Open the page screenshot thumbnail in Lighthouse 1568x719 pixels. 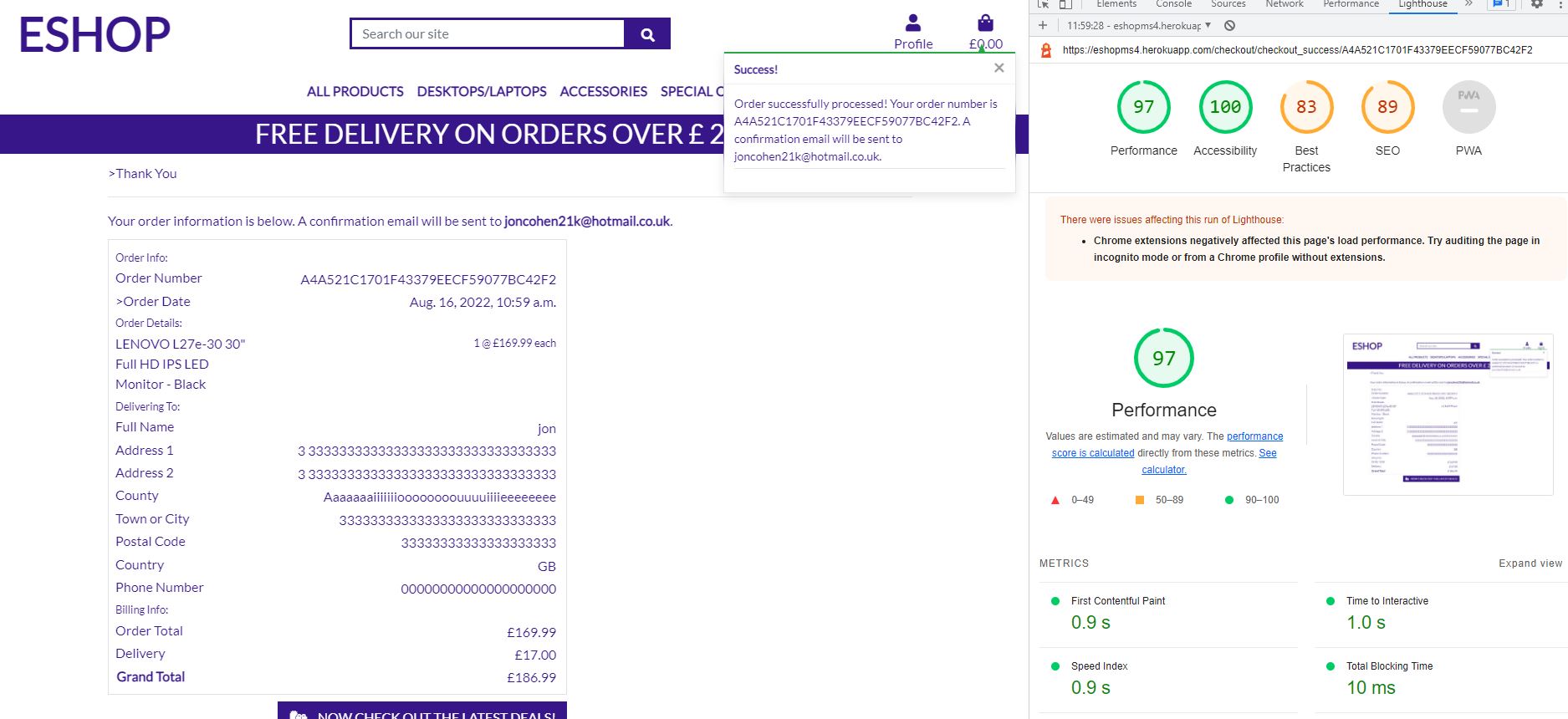click(x=1448, y=415)
